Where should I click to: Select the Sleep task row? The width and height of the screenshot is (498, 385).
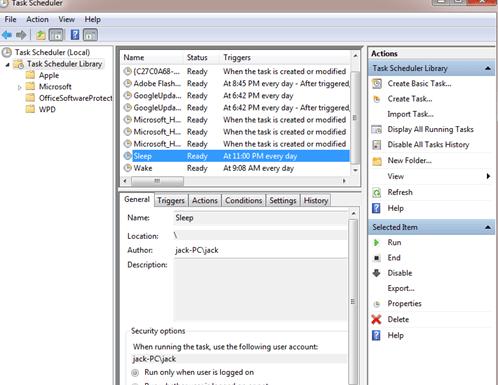[236, 156]
